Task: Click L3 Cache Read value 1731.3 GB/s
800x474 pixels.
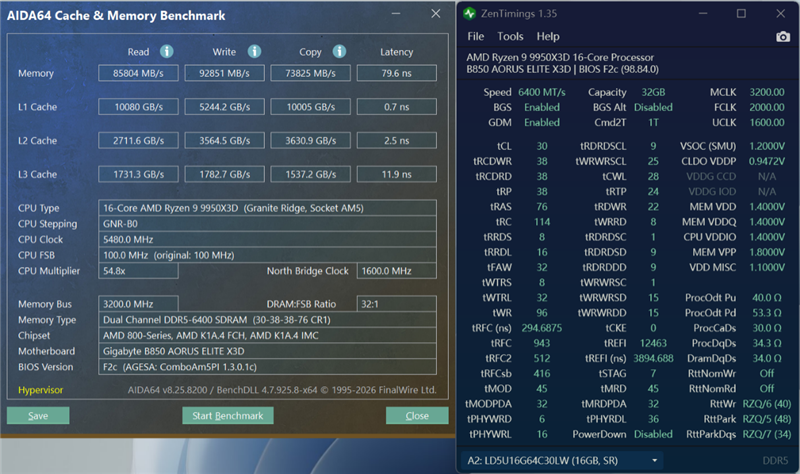Action: (138, 174)
